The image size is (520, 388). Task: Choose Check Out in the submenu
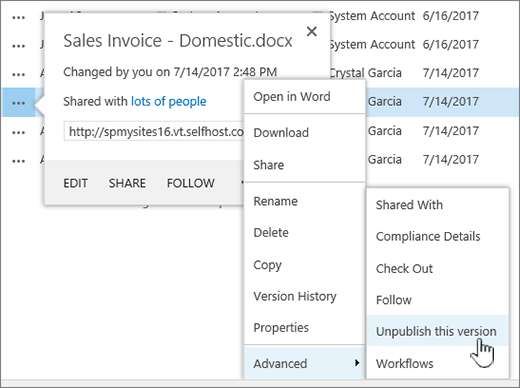click(x=437, y=268)
